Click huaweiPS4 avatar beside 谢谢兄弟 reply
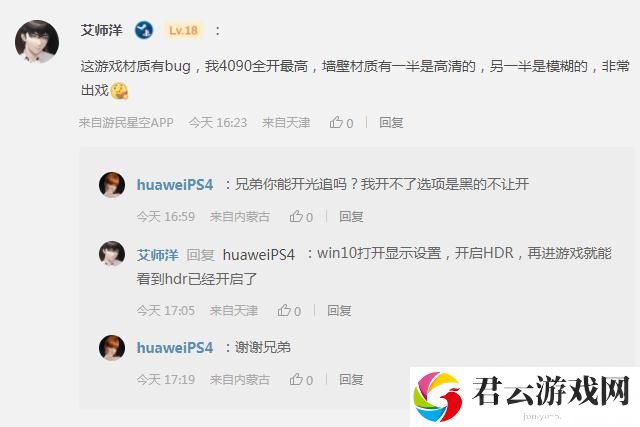The image size is (640, 427). [x=112, y=348]
